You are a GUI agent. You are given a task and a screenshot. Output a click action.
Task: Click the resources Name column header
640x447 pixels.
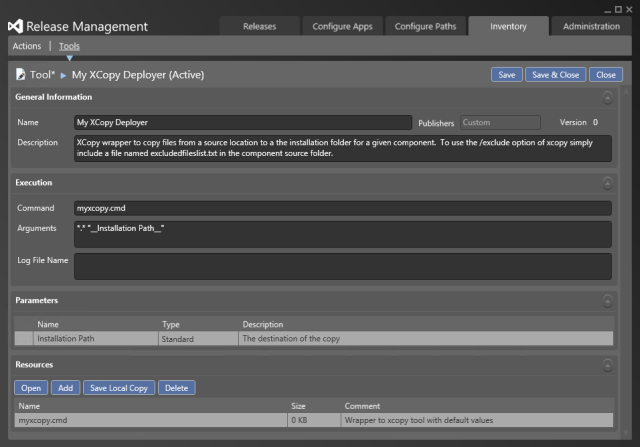coord(29,406)
